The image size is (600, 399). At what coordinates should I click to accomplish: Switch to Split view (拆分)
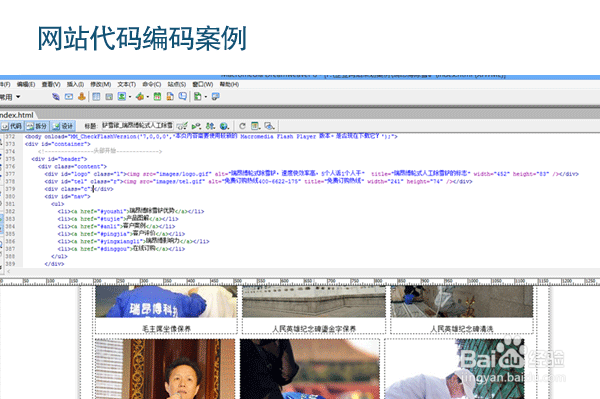37,126
